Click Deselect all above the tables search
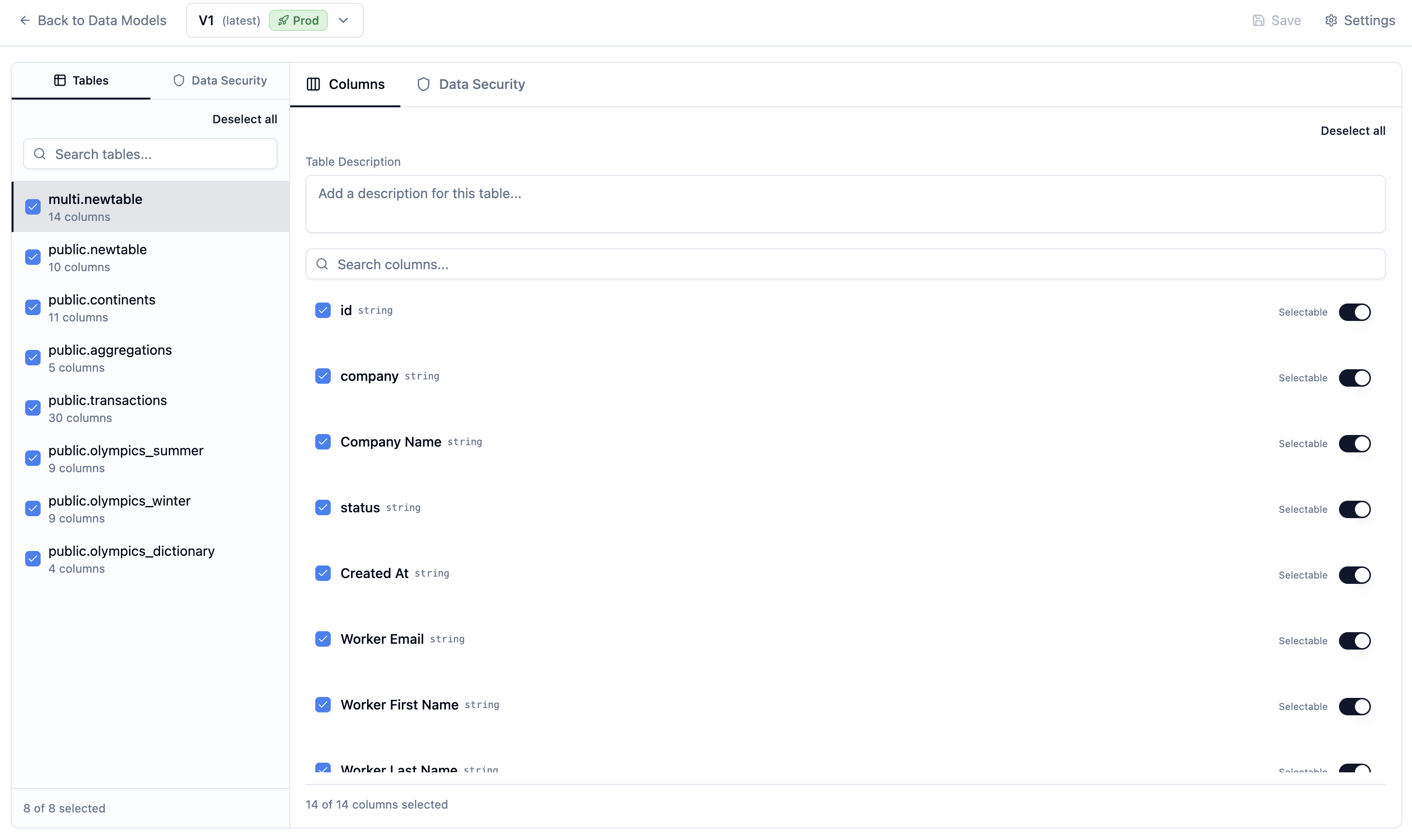The width and height of the screenshot is (1412, 840). coord(245,119)
